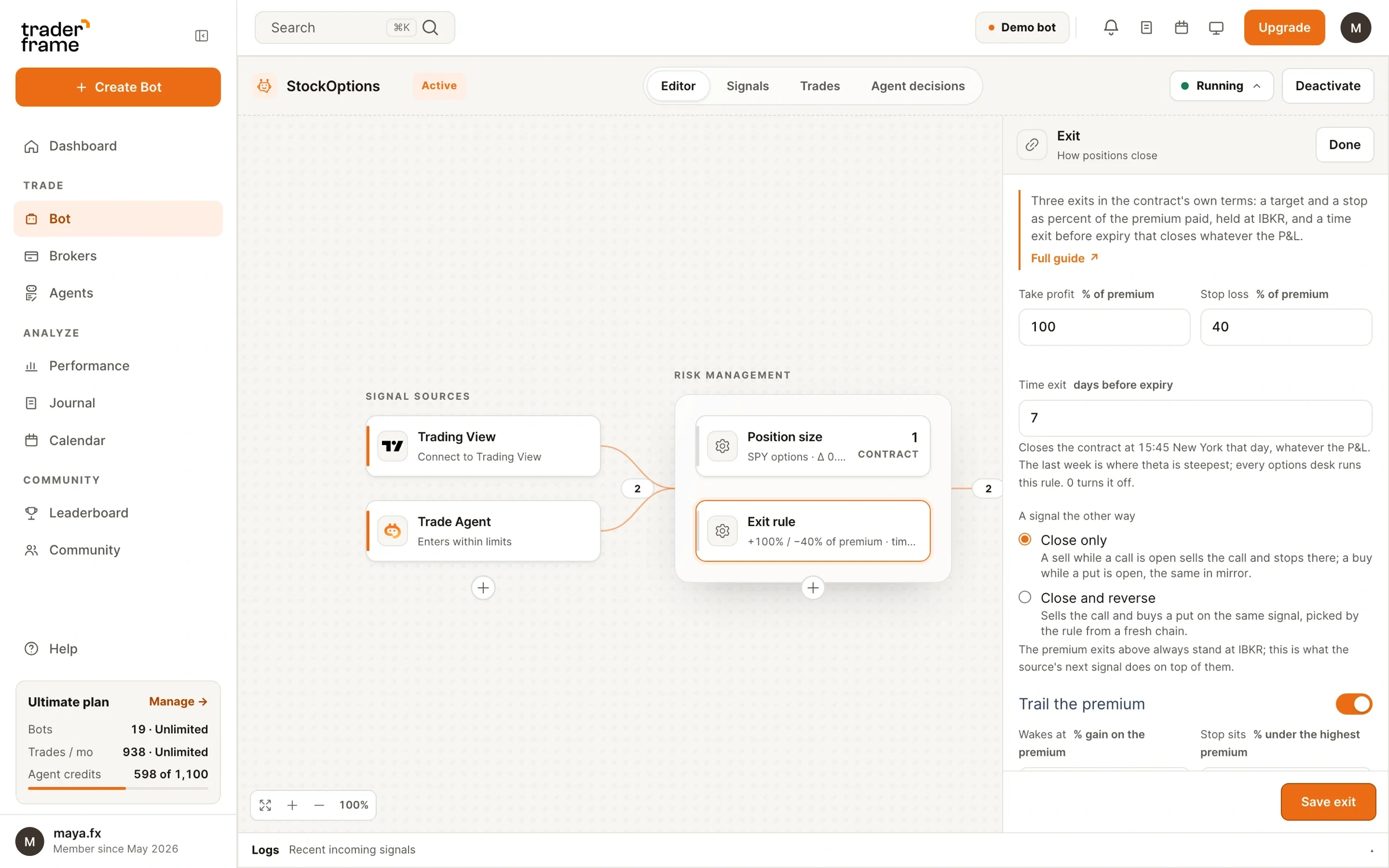Add a new risk management node
Screen dimensions: 1389x868
pyautogui.click(x=813, y=588)
